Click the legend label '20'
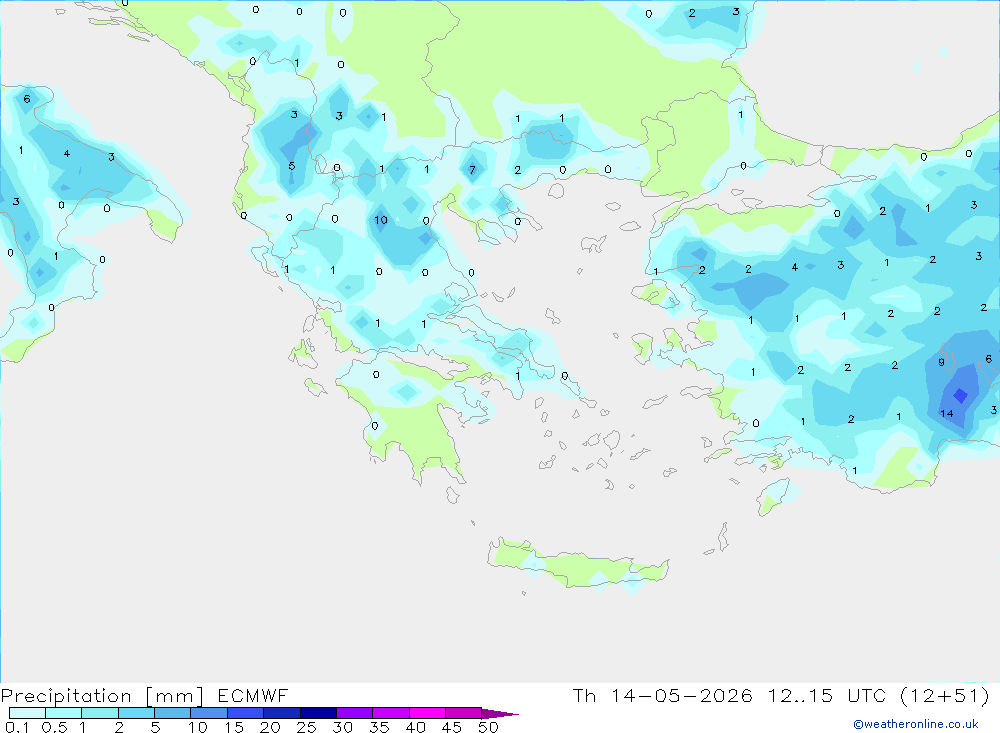Viewport: 1000px width, 733px height. (x=270, y=727)
